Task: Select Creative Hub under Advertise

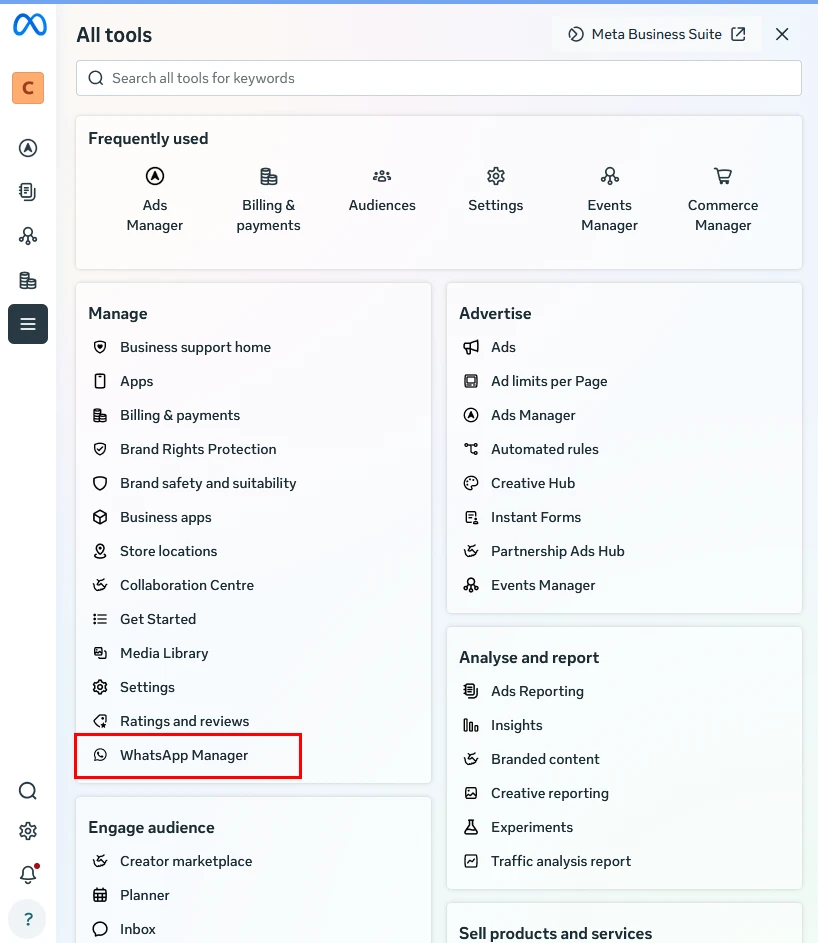Action: point(532,484)
